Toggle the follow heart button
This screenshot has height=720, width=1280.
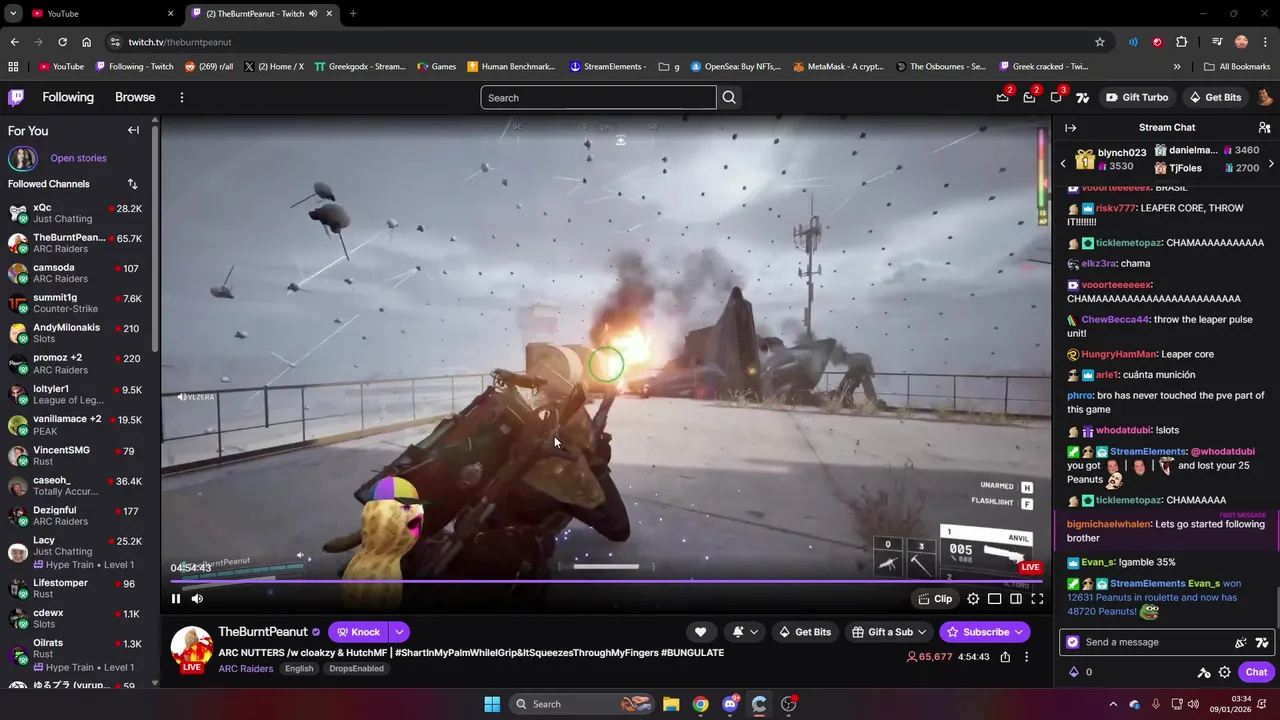tap(700, 632)
